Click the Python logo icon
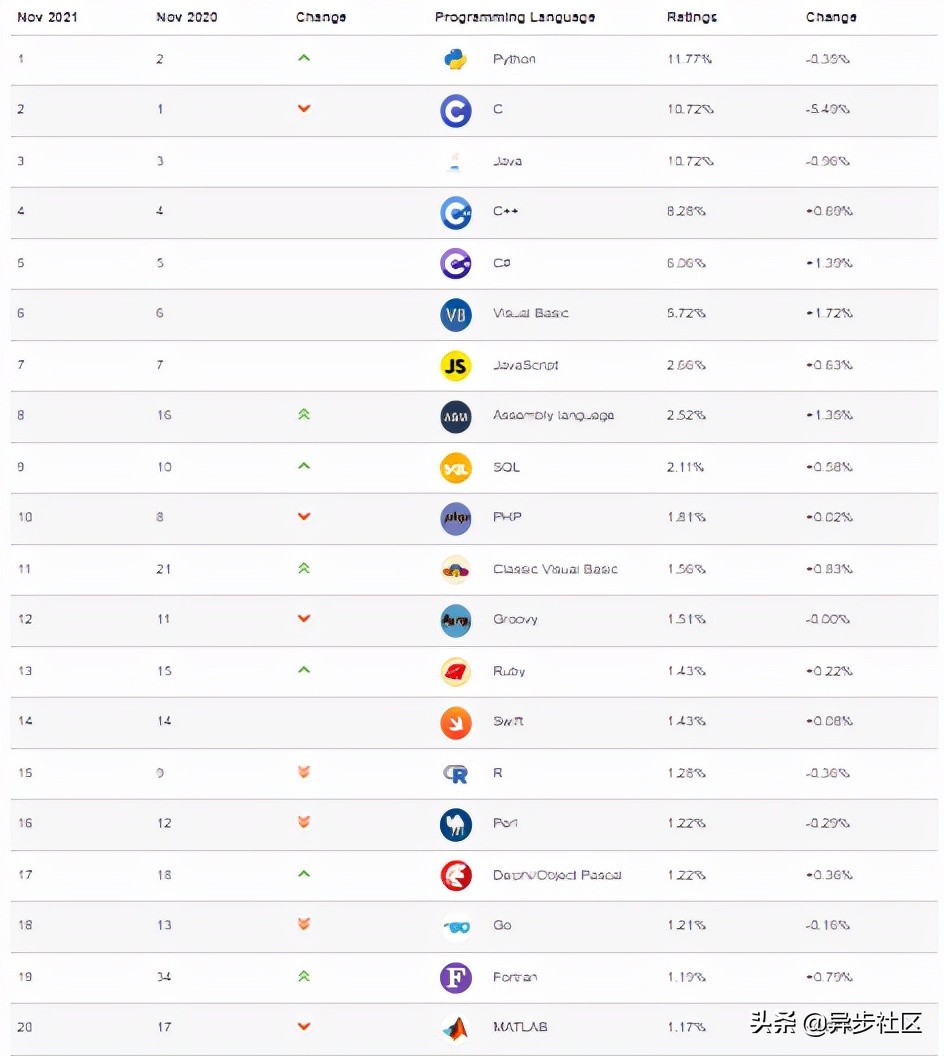Image resolution: width=944 pixels, height=1056 pixels. coord(456,59)
